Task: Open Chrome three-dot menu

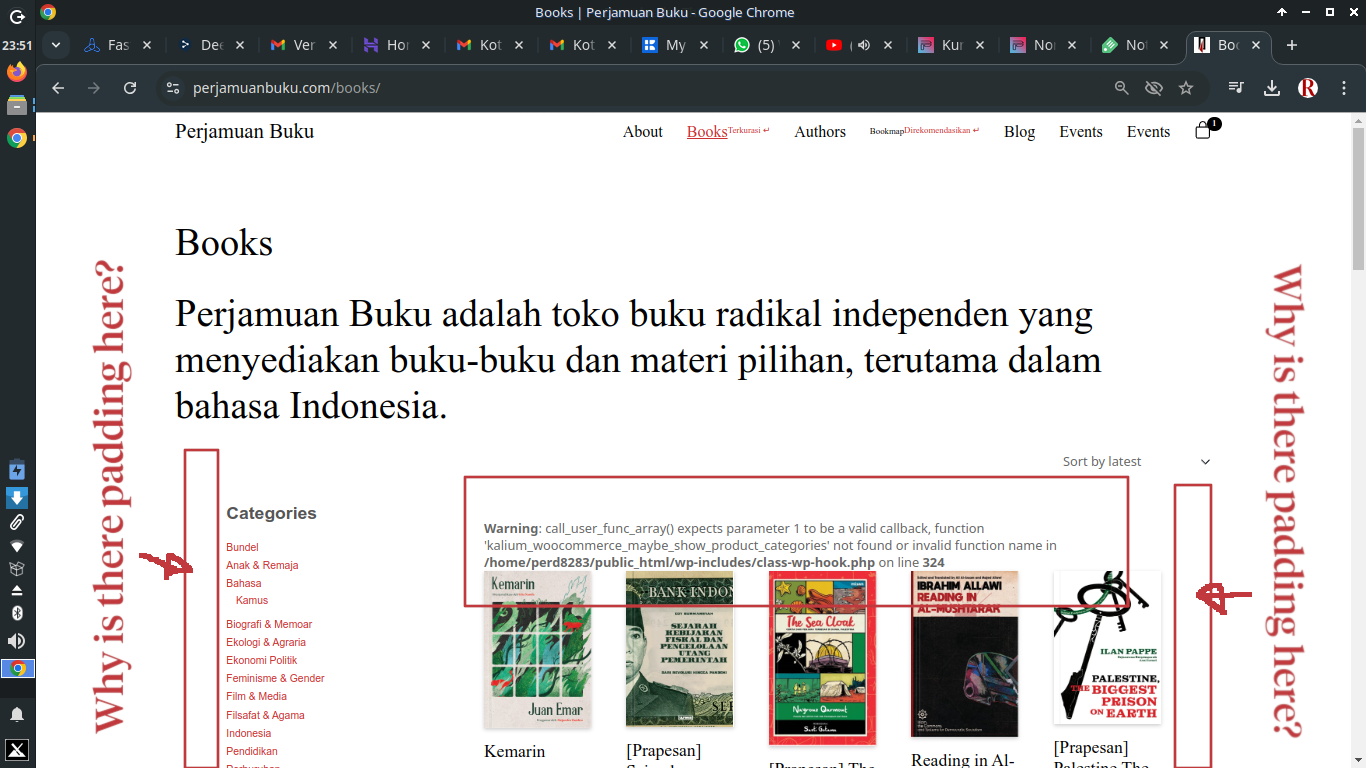Action: [x=1340, y=88]
